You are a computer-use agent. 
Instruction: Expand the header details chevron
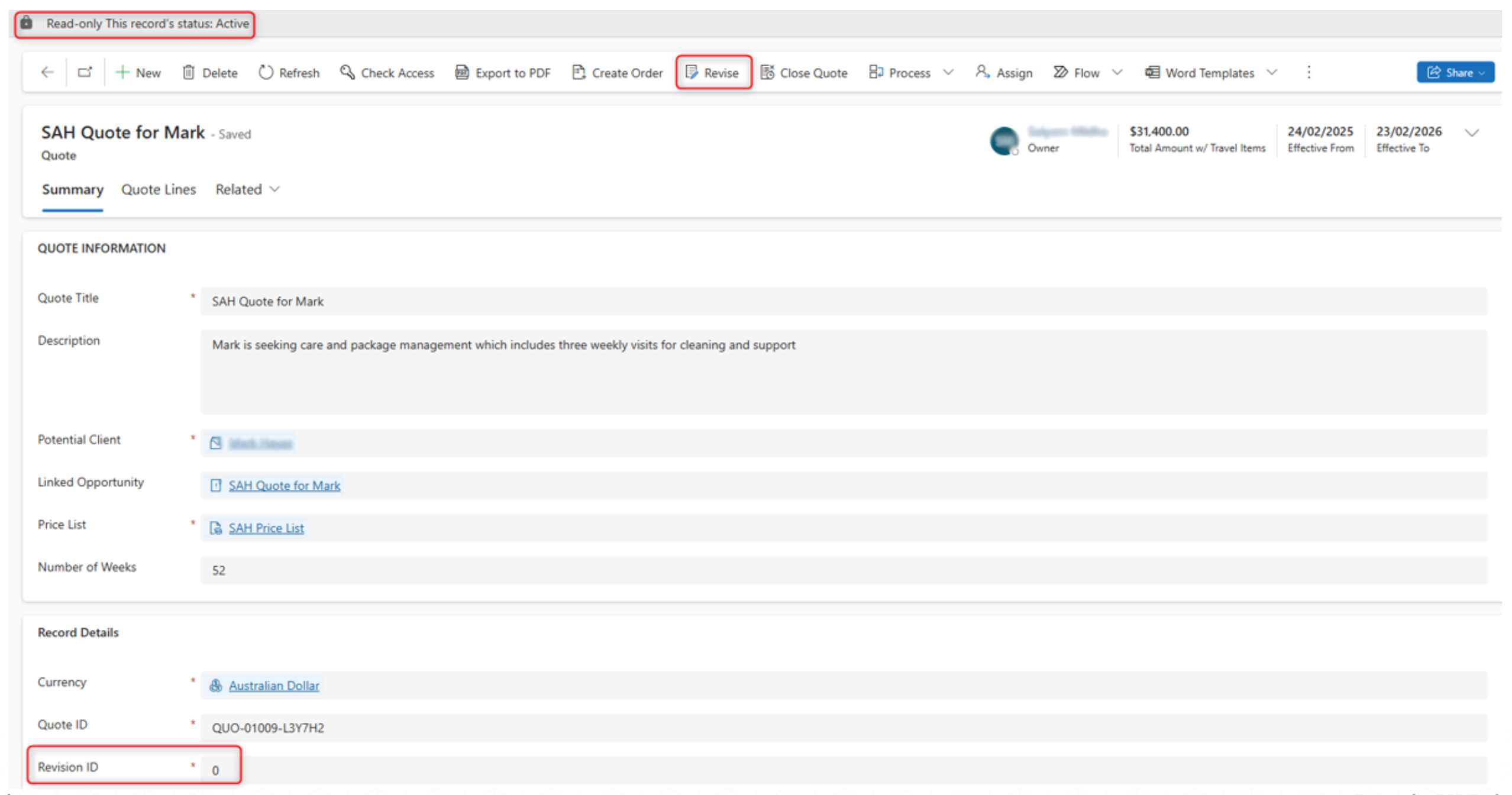1472,132
